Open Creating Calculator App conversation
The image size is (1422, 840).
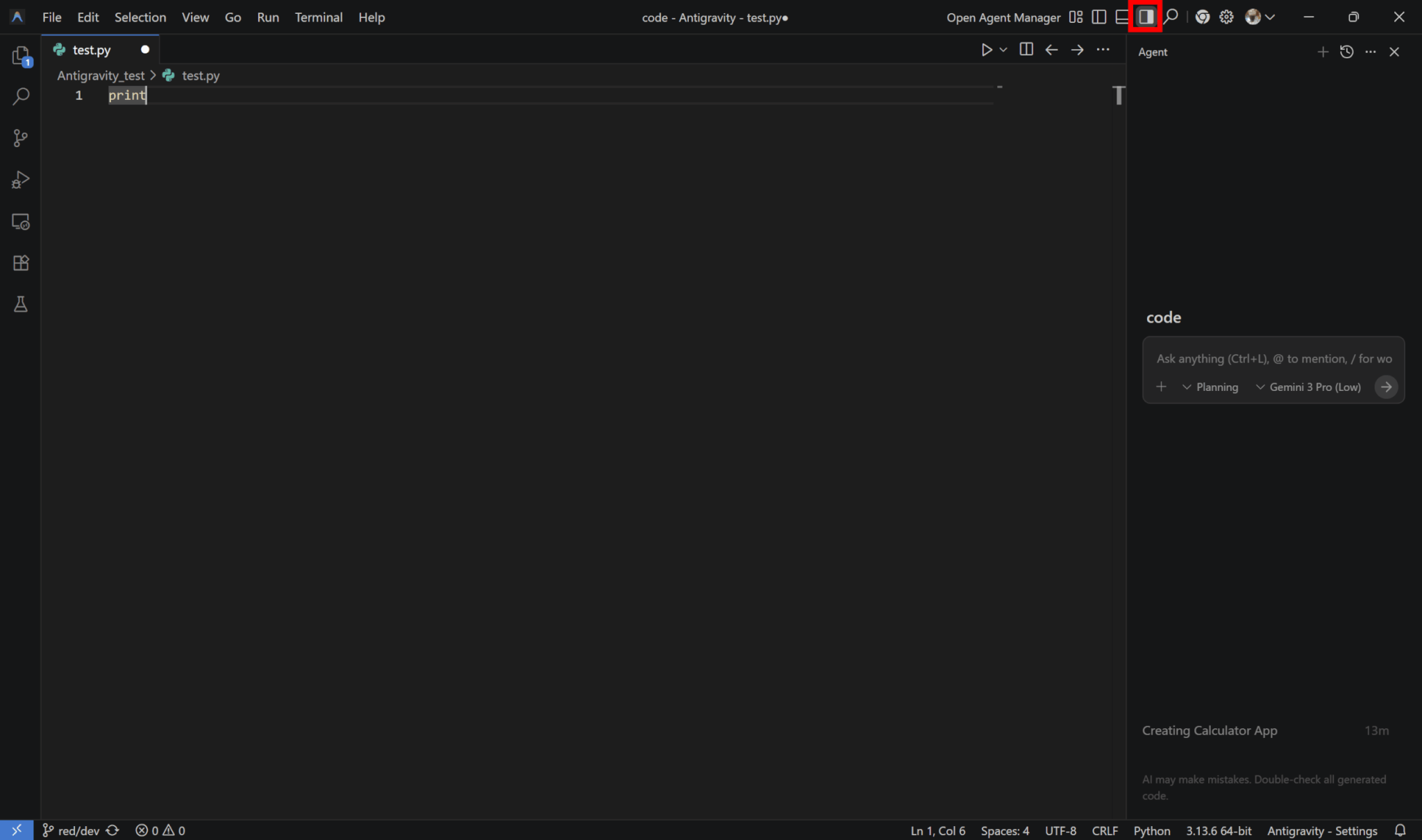click(x=1210, y=730)
